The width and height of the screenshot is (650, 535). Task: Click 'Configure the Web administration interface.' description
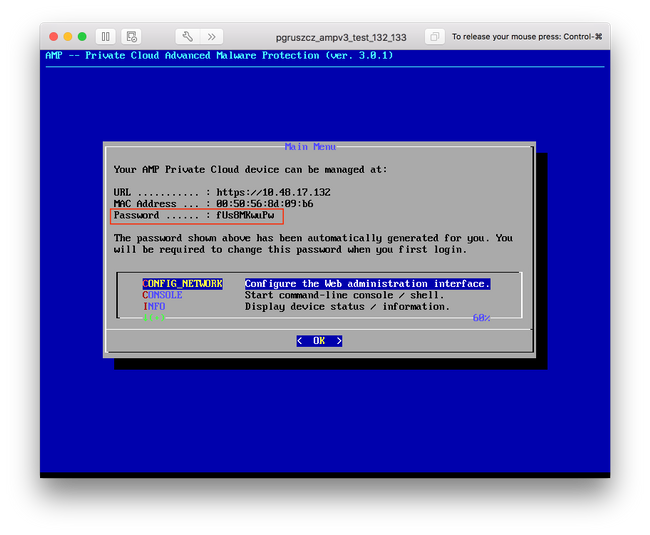tap(367, 284)
